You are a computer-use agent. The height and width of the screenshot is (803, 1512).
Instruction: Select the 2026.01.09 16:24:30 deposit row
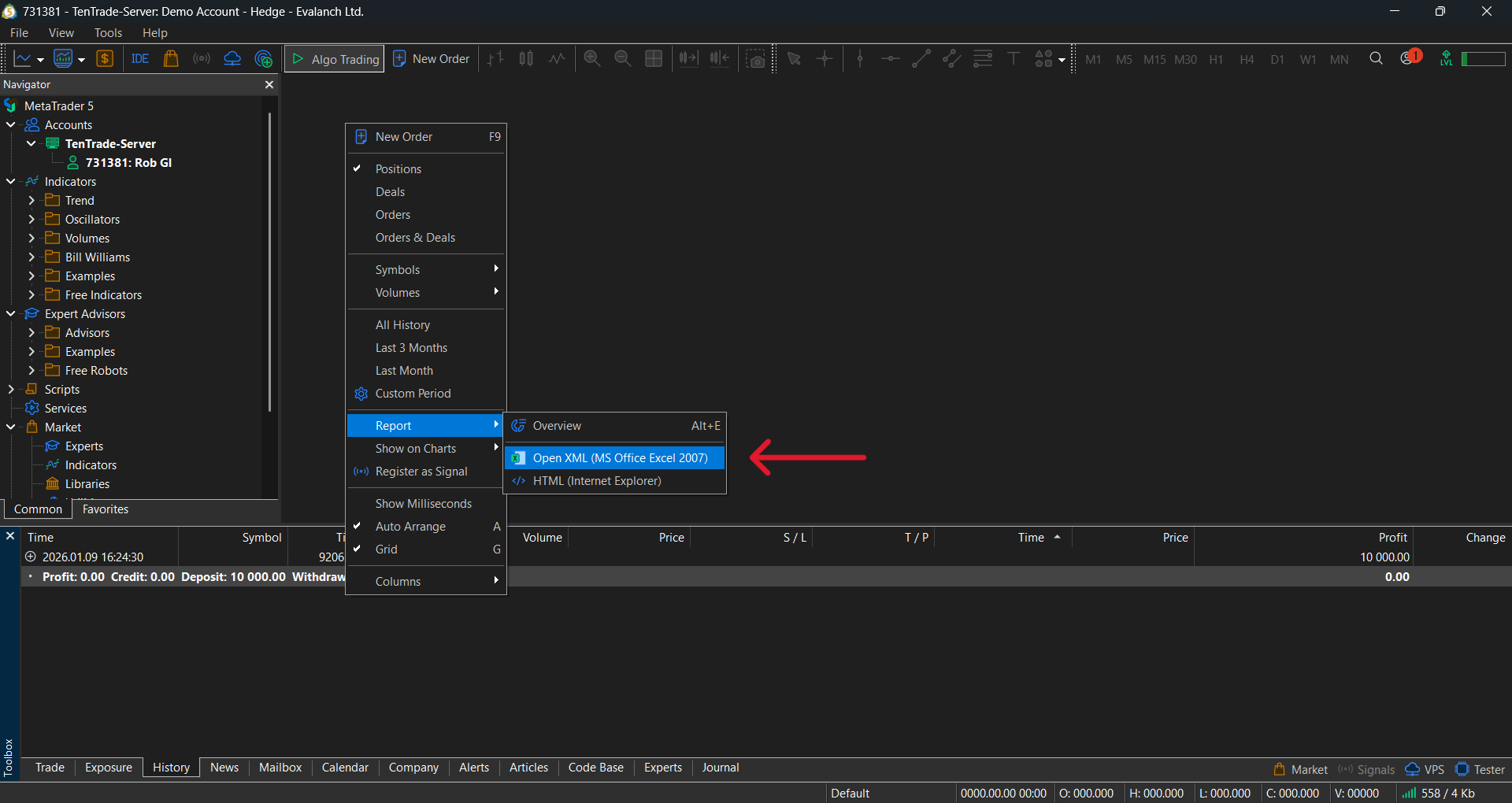[x=765, y=557]
